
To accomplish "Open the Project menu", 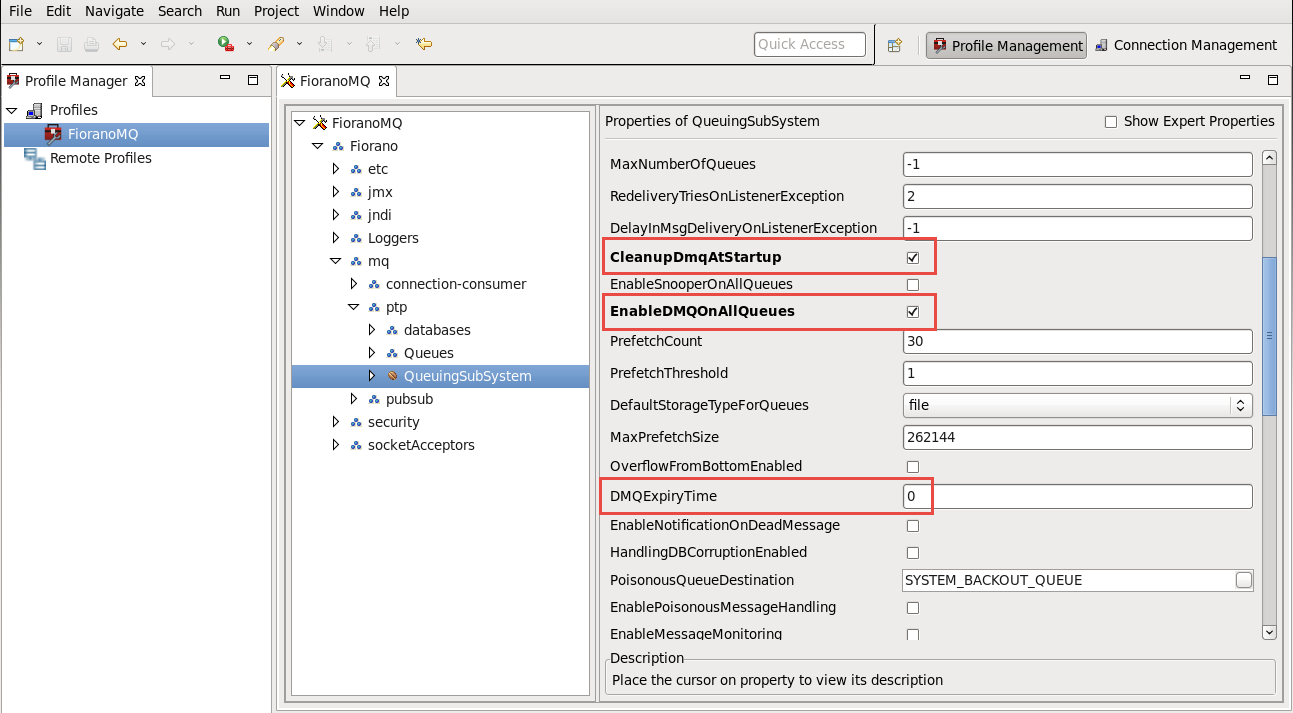I will pos(276,11).
